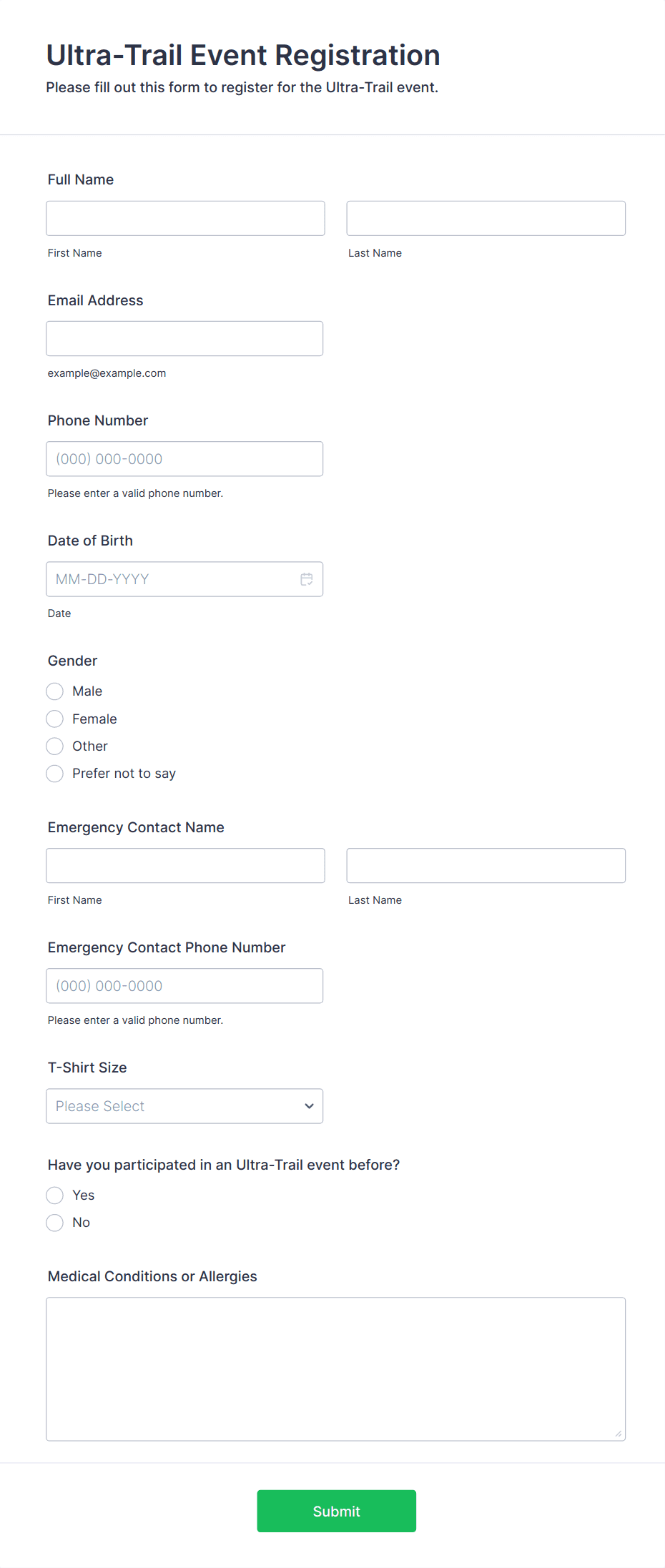The width and height of the screenshot is (665, 1568).
Task: Select the Male gender option
Action: coord(54,691)
